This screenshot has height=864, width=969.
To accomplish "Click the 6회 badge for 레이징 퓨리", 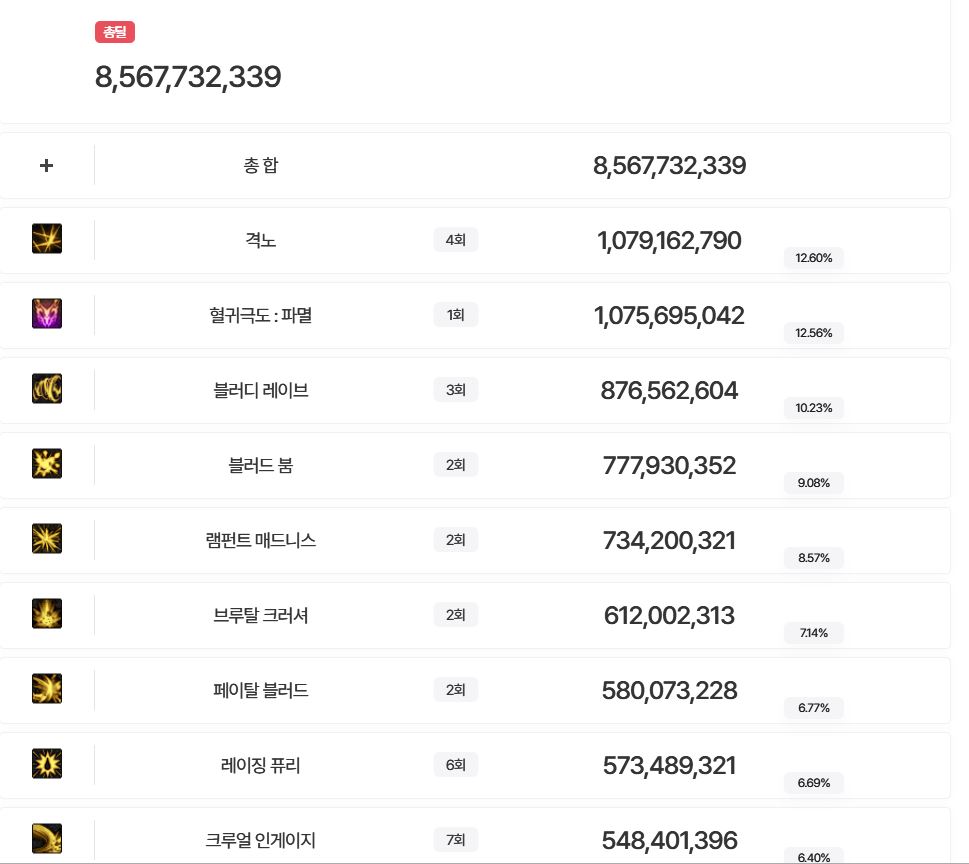I will tap(456, 765).
